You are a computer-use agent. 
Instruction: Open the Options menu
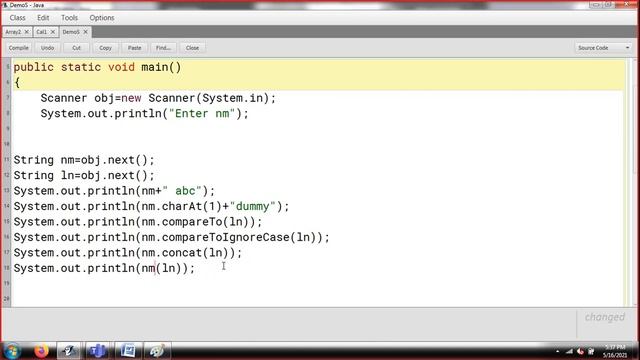click(102, 18)
